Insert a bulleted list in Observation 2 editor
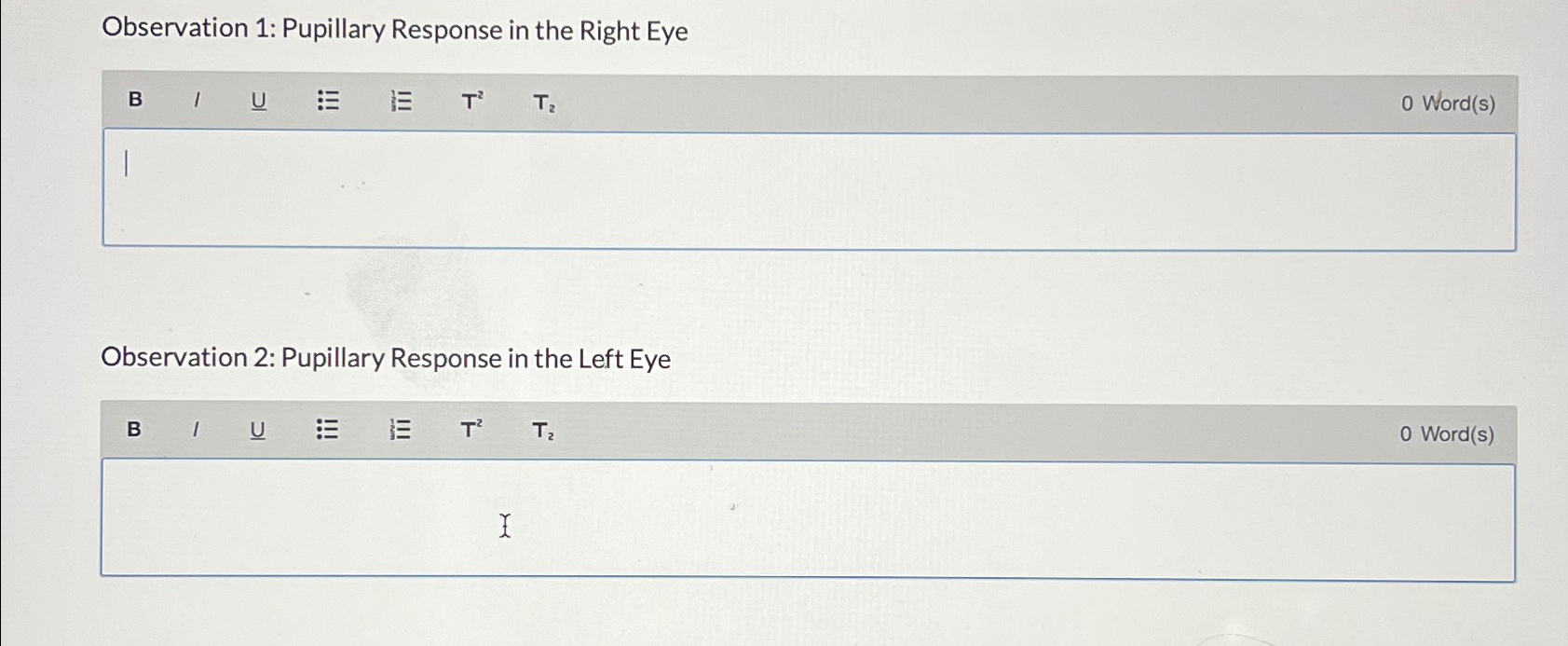 pos(328,430)
